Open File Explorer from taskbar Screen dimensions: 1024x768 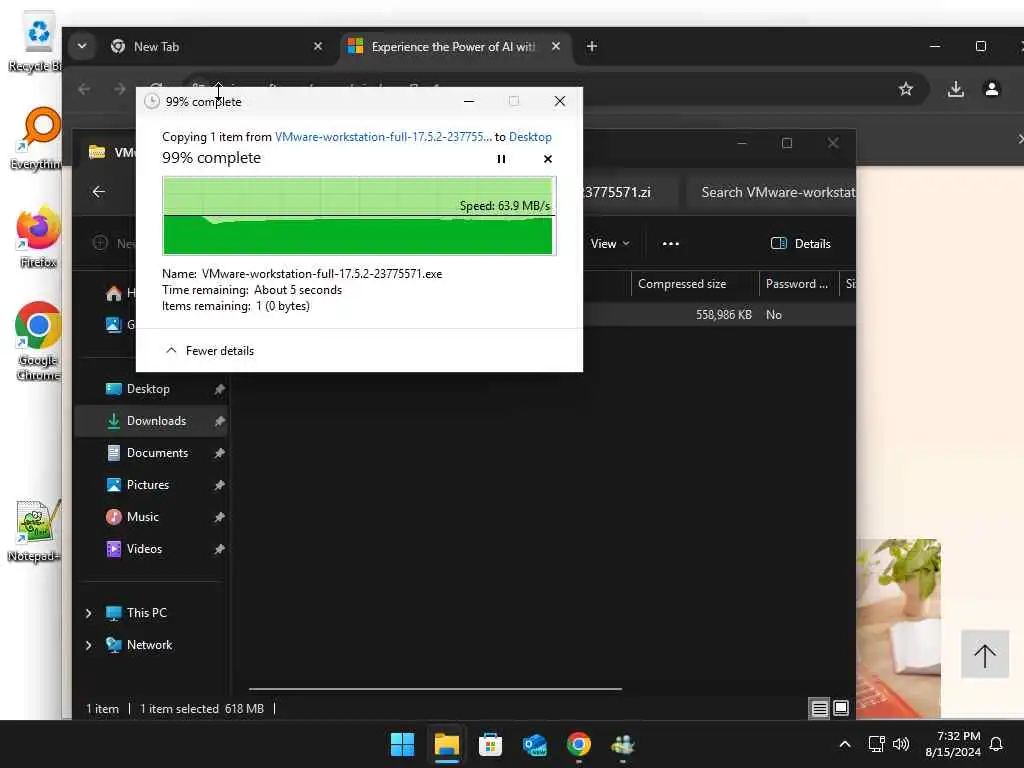click(447, 744)
